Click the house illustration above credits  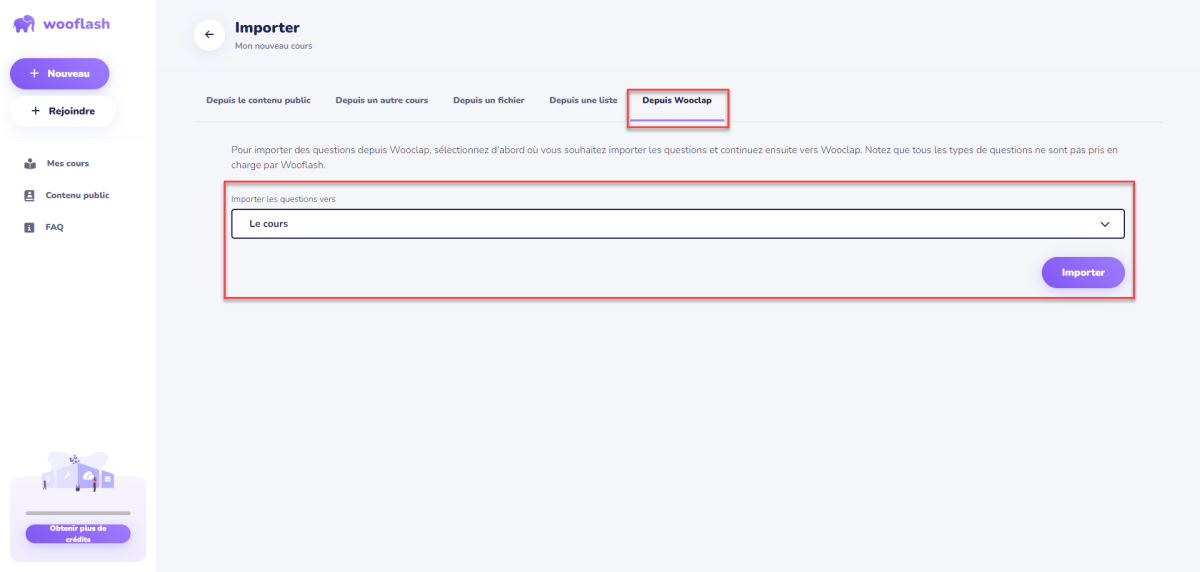click(x=78, y=472)
